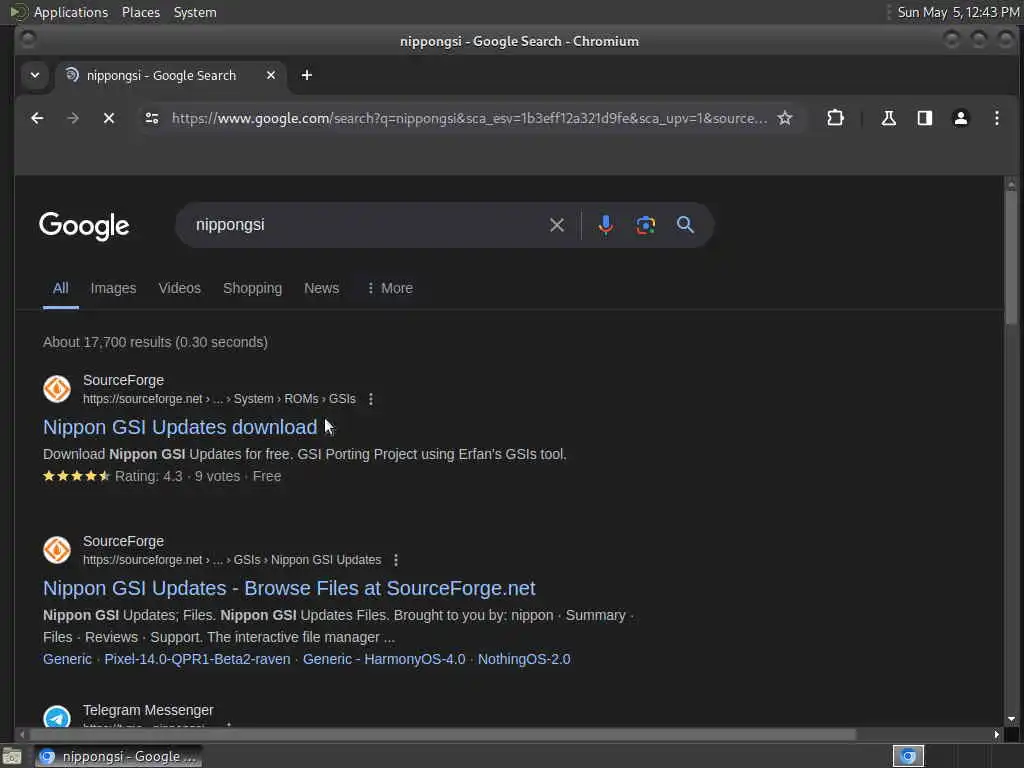Switch to Images results
The width and height of the screenshot is (1024, 768).
click(x=113, y=288)
